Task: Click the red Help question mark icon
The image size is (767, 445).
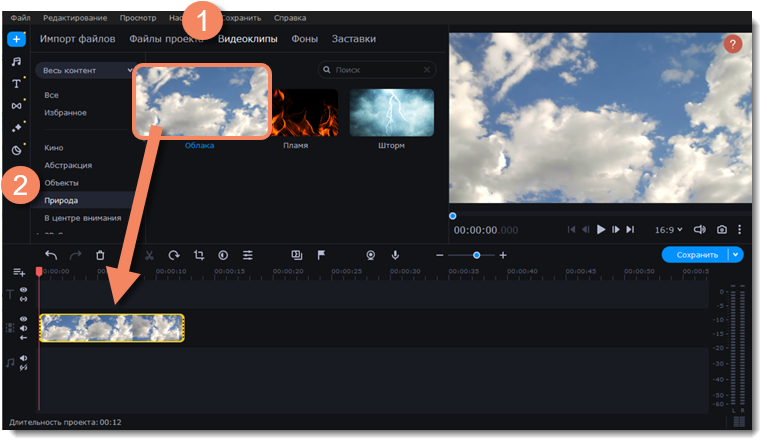Action: (x=733, y=44)
